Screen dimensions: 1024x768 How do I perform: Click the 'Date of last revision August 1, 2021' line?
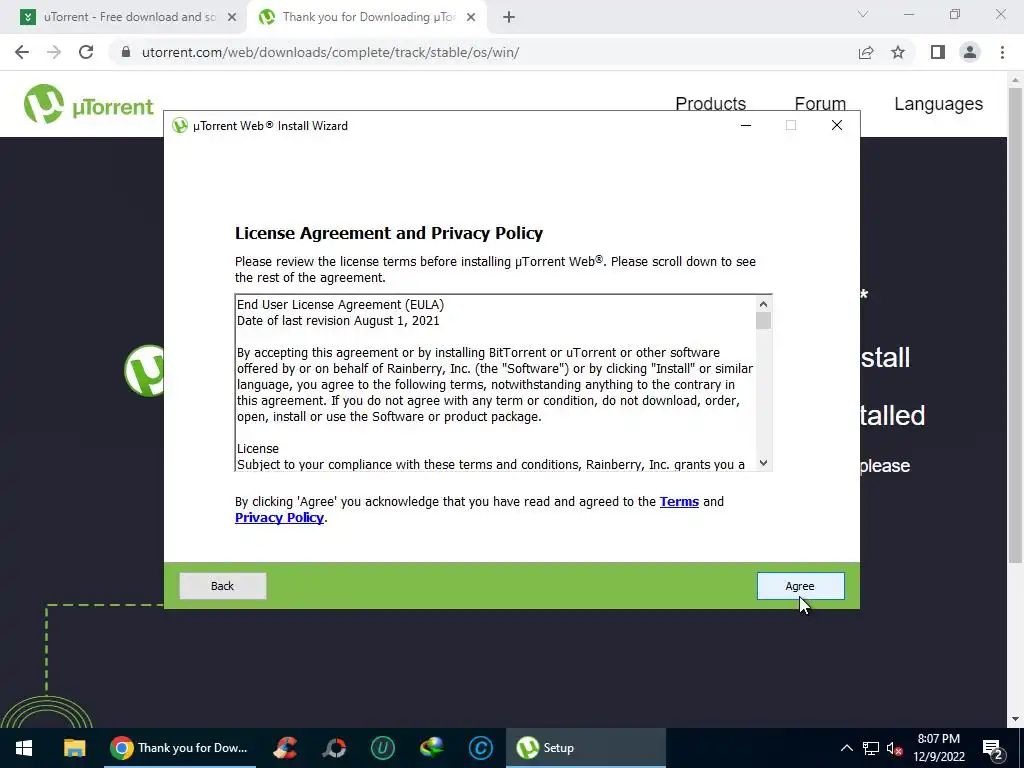click(338, 321)
